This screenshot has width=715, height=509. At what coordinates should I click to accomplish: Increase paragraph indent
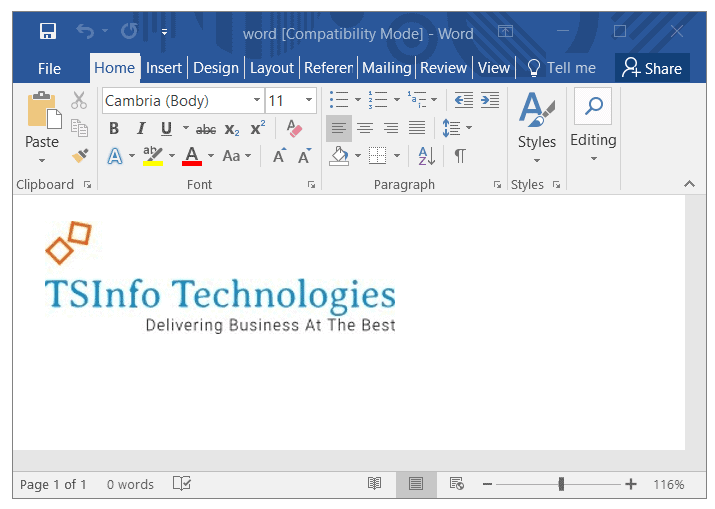tap(490, 100)
